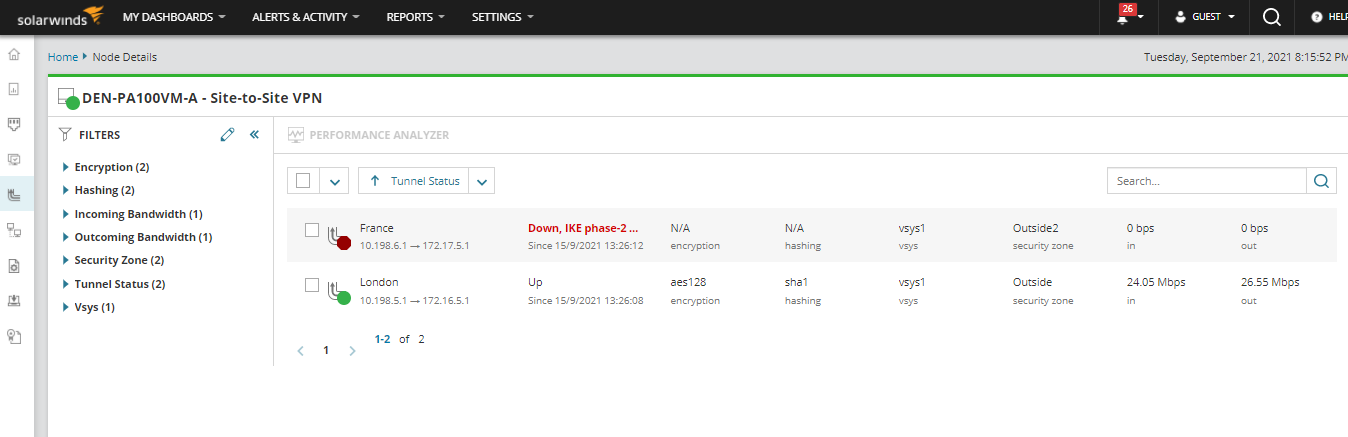Click the 26.55 Mbps outbound value

(x=1270, y=282)
